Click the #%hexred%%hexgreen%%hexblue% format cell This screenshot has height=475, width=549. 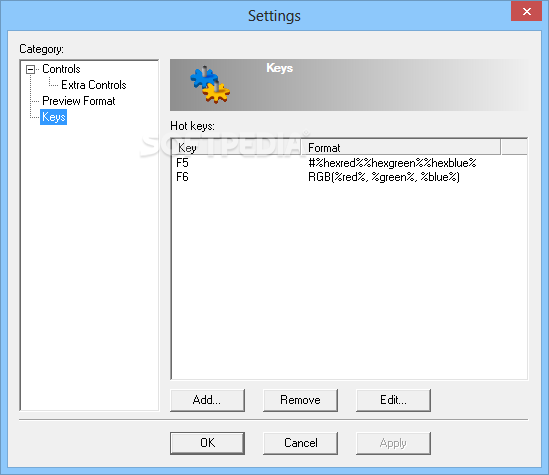point(392,163)
